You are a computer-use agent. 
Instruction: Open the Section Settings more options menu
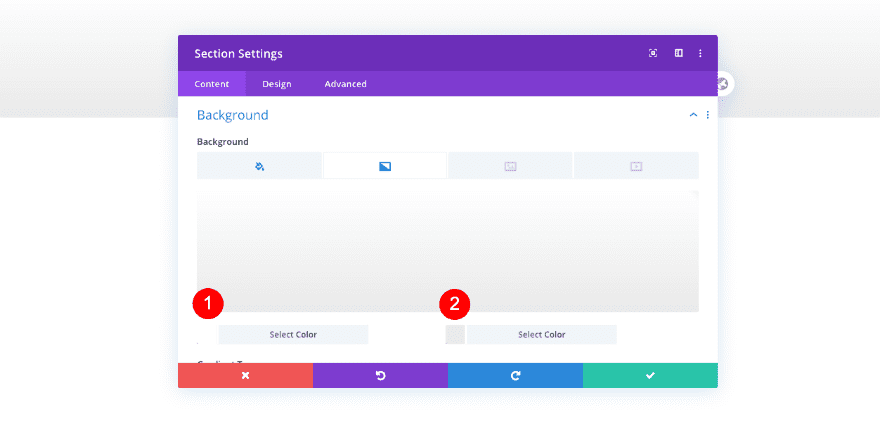[x=700, y=53]
